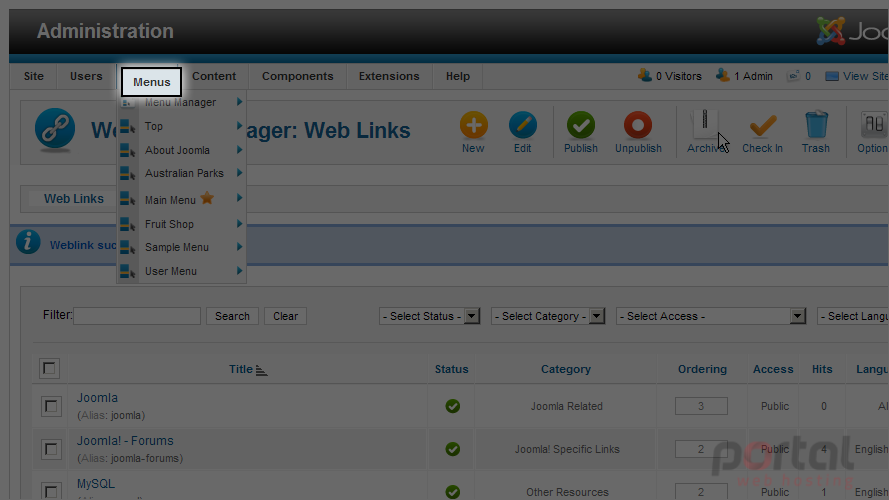Click the messages count icon
The image size is (889, 500).
(x=793, y=76)
